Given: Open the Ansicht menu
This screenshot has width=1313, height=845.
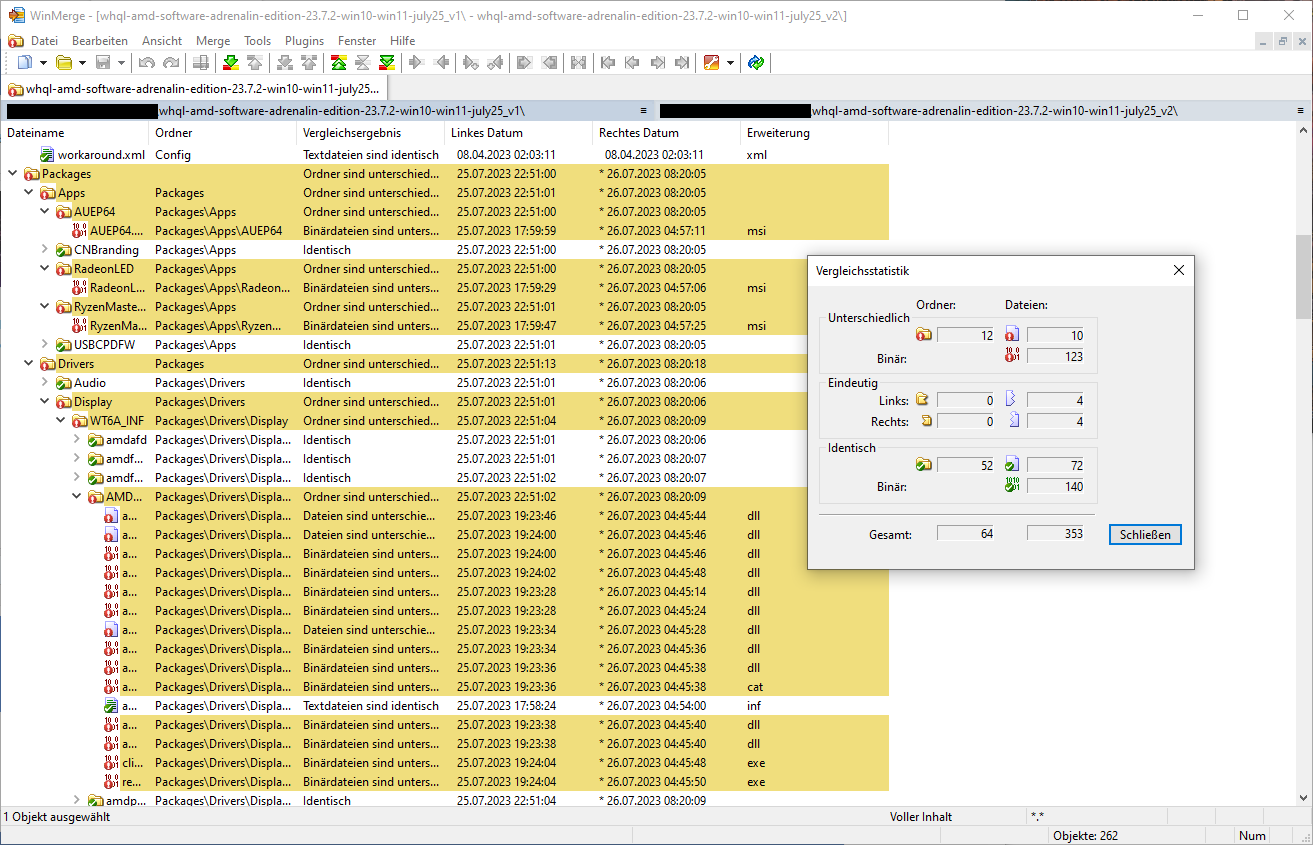Looking at the screenshot, I should click(162, 41).
